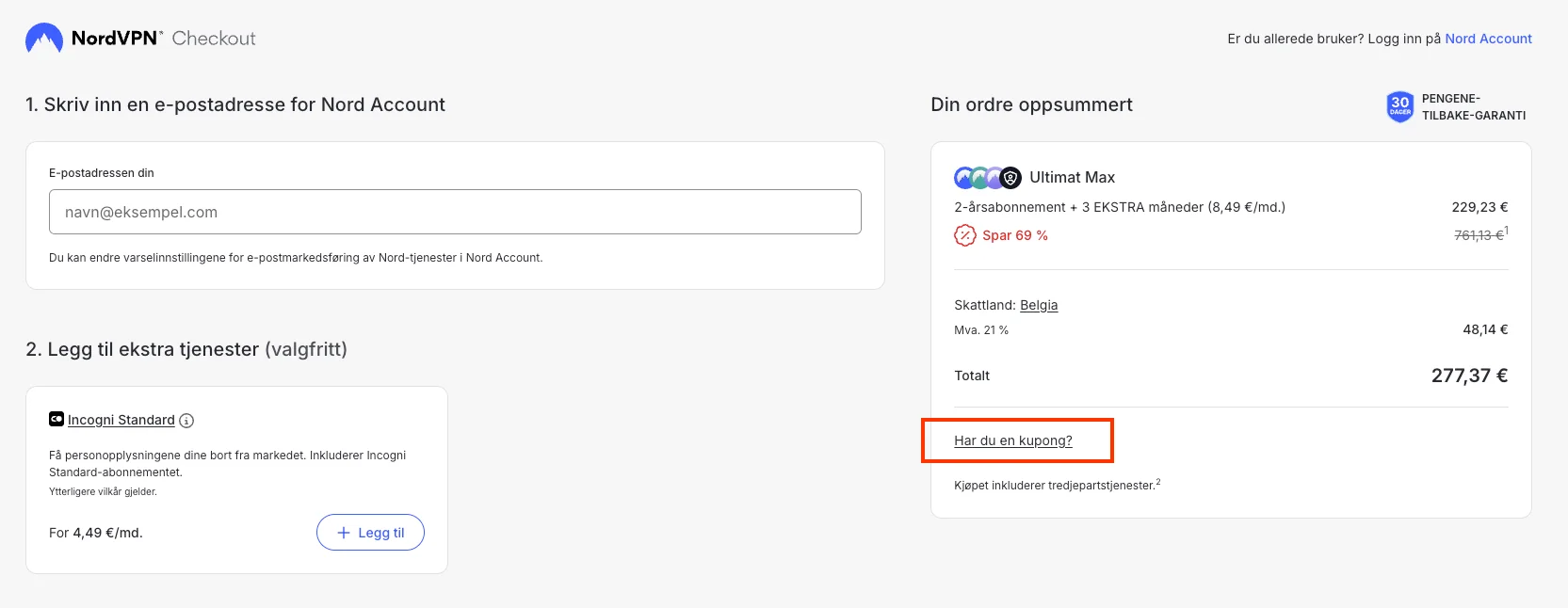Click the NordVPN mountain logo icon

click(44, 39)
